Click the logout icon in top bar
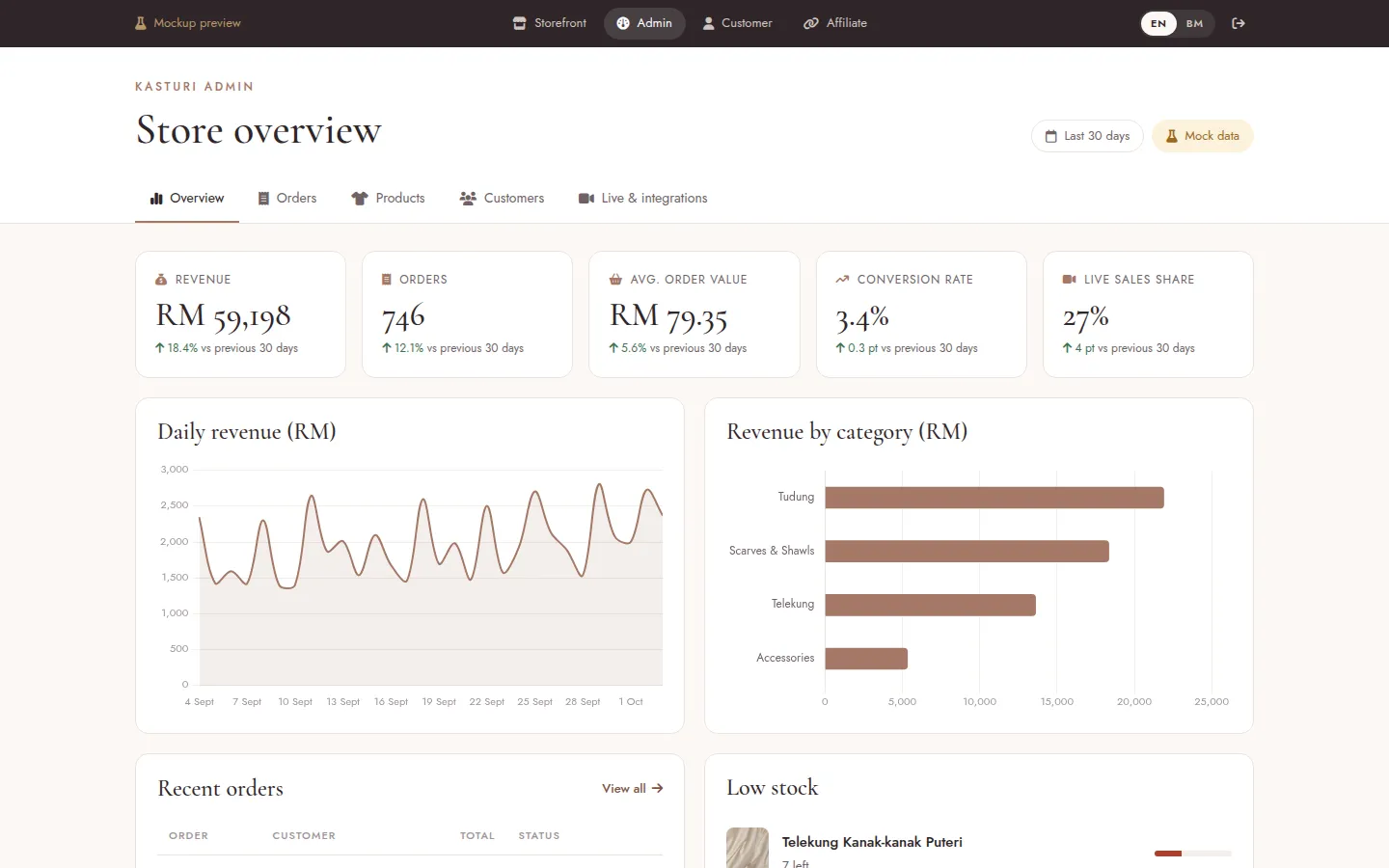The image size is (1389, 868). (x=1239, y=23)
